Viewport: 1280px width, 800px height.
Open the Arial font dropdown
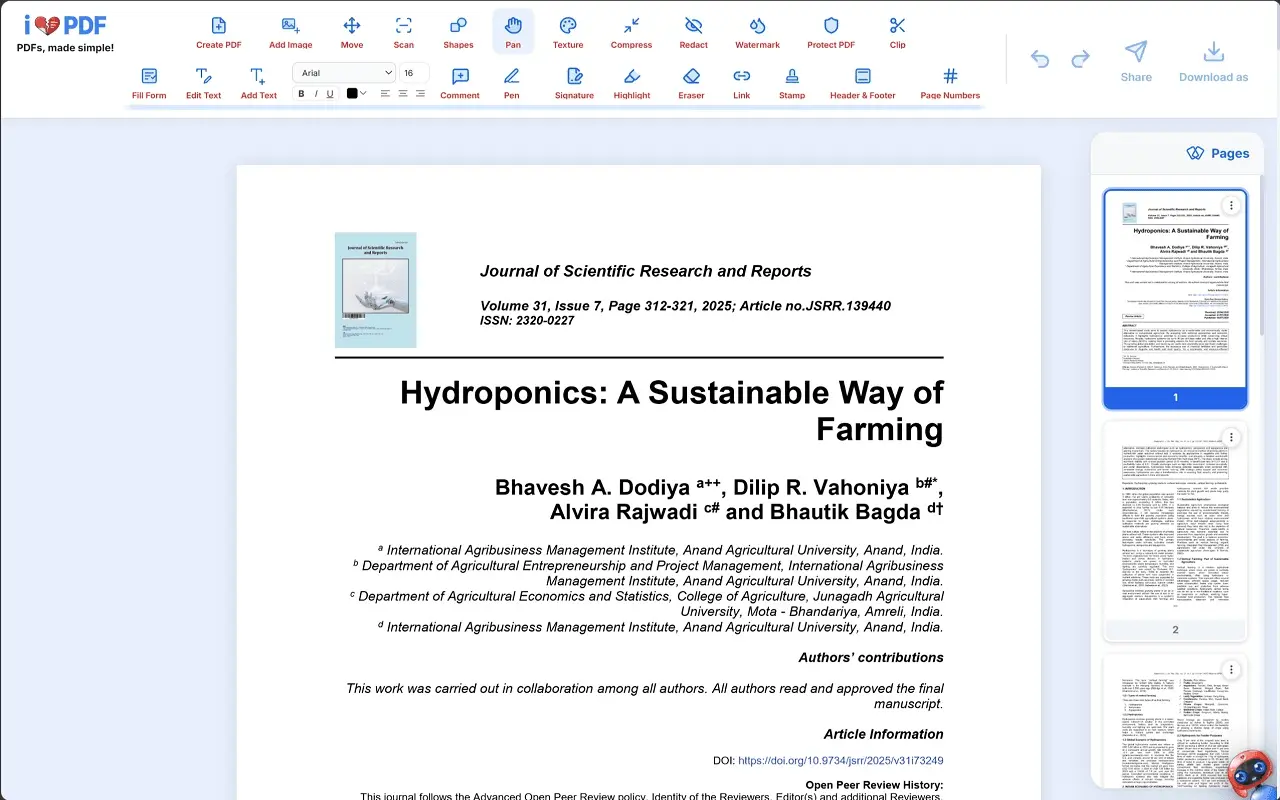point(345,72)
